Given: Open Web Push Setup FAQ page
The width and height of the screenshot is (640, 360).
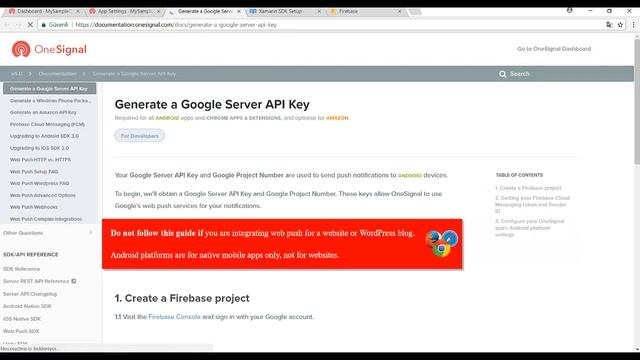Looking at the screenshot, I should tap(34, 171).
